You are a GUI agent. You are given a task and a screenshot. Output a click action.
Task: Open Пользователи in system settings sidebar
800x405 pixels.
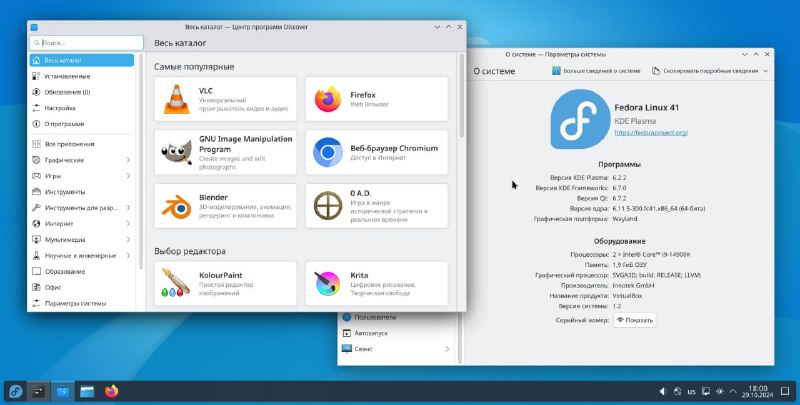397,317
